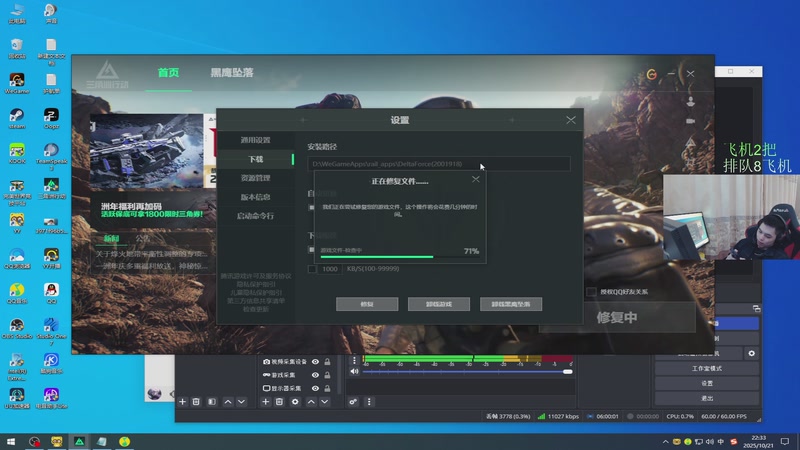800x450 pixels.
Task: Move source up with OBS sources up arrow
Action: coord(311,402)
